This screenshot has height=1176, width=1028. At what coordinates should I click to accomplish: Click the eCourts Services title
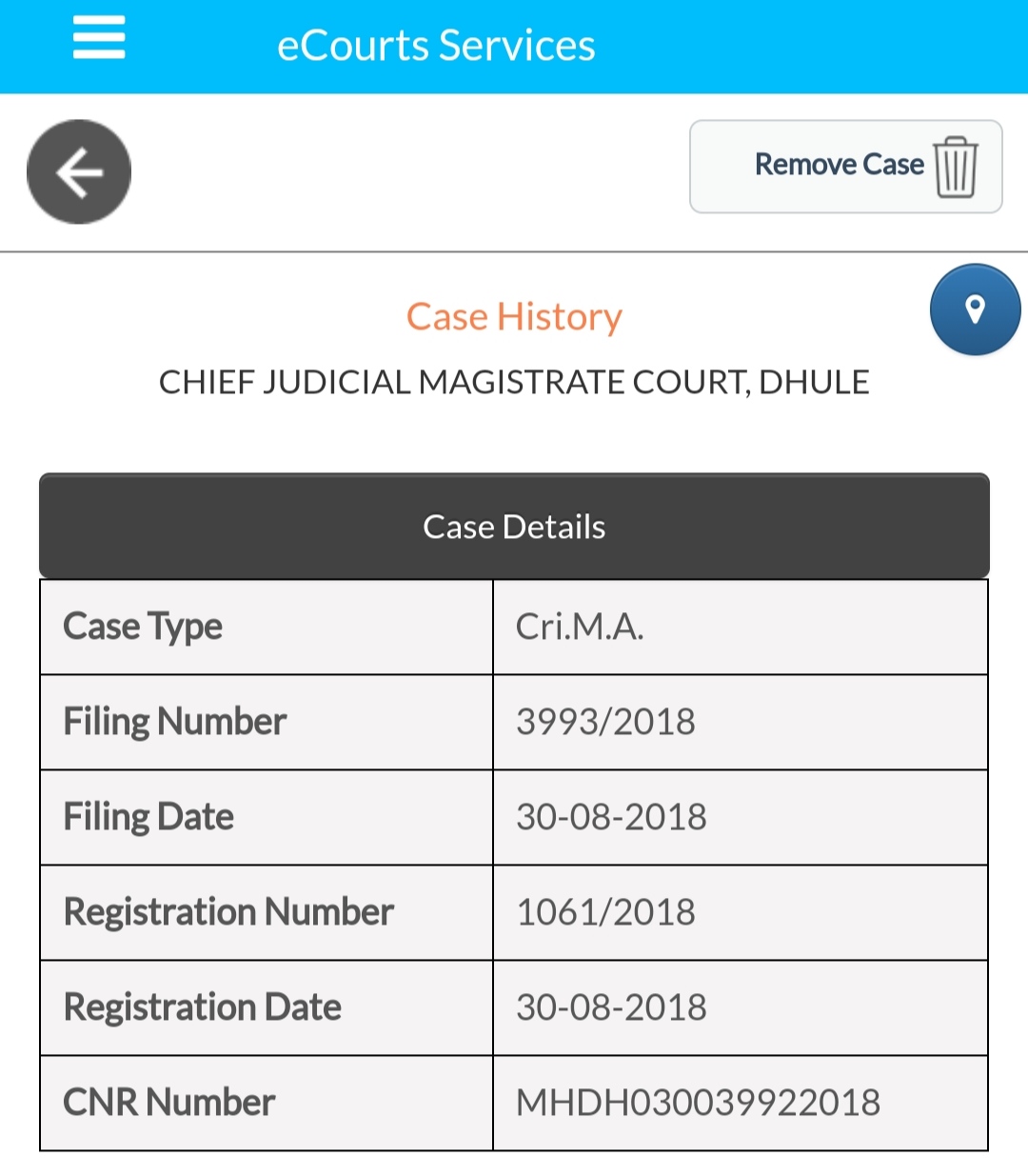[436, 46]
